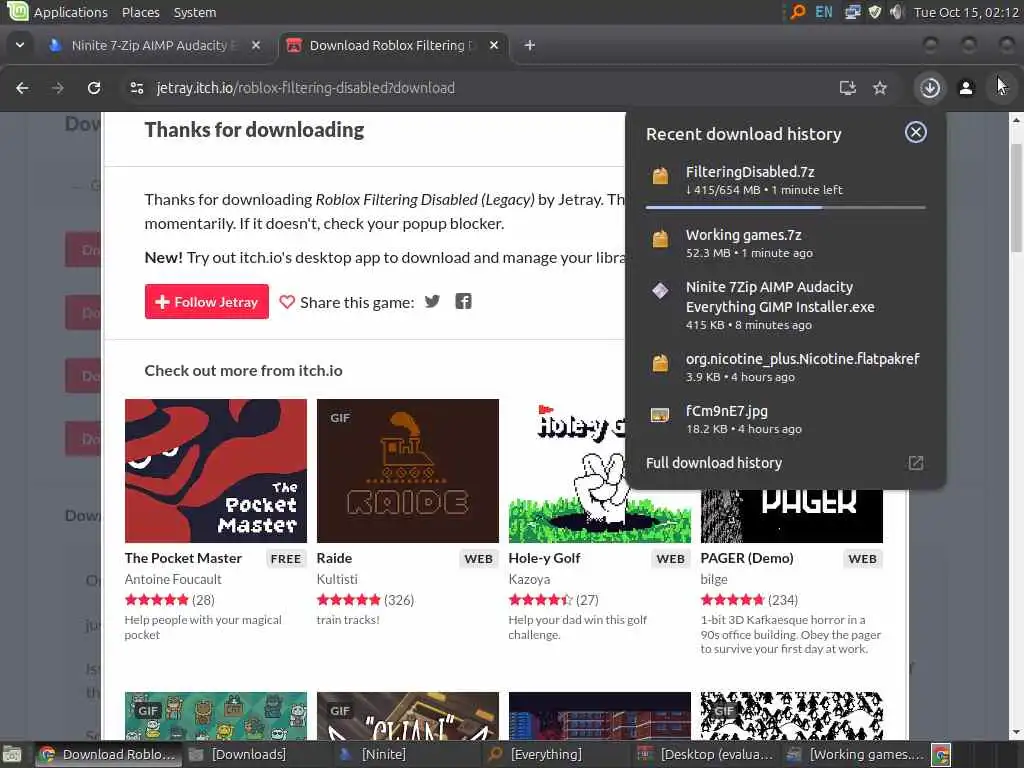Expand the tab search dropdown arrow
Screen dimensions: 1024x768
[20, 45]
